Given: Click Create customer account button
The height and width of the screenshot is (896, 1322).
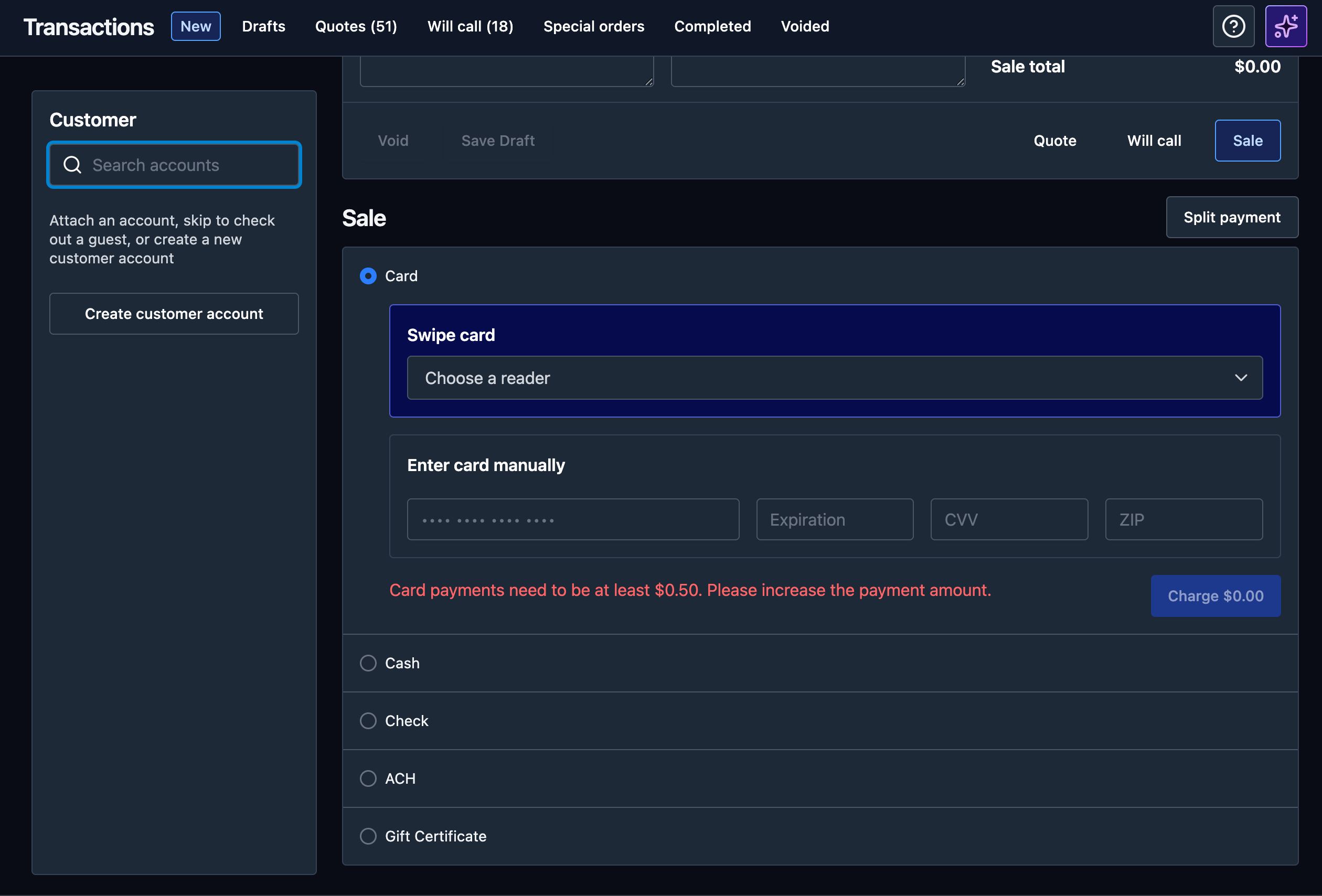Looking at the screenshot, I should [x=174, y=314].
